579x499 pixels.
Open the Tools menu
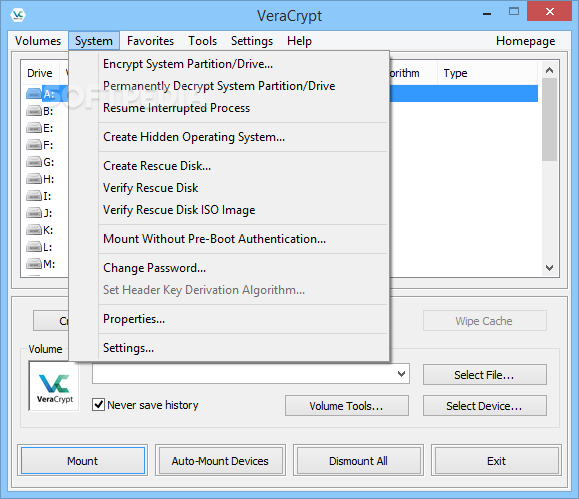(x=202, y=41)
